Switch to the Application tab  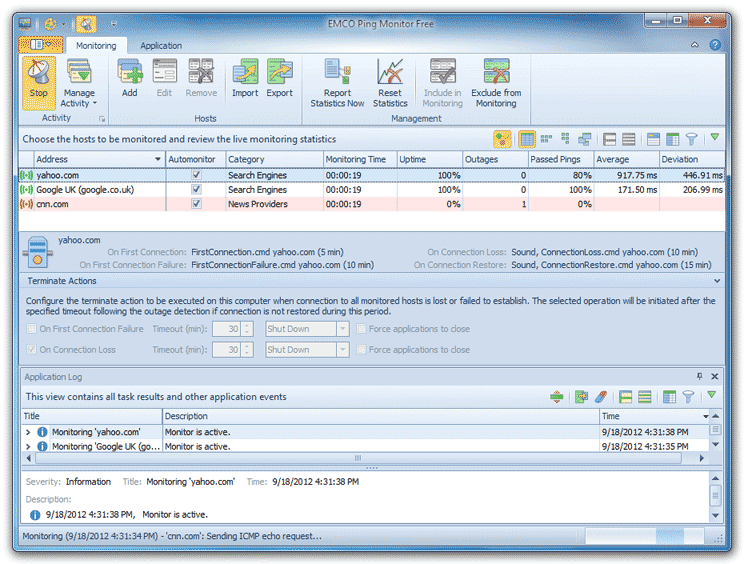point(161,45)
